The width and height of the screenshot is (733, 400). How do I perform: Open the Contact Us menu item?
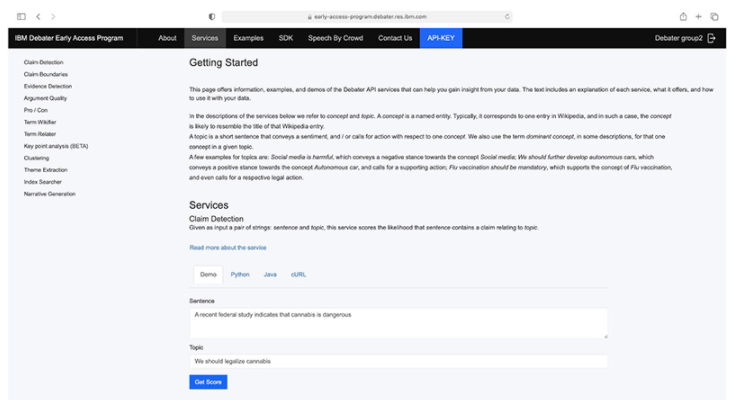click(x=395, y=38)
